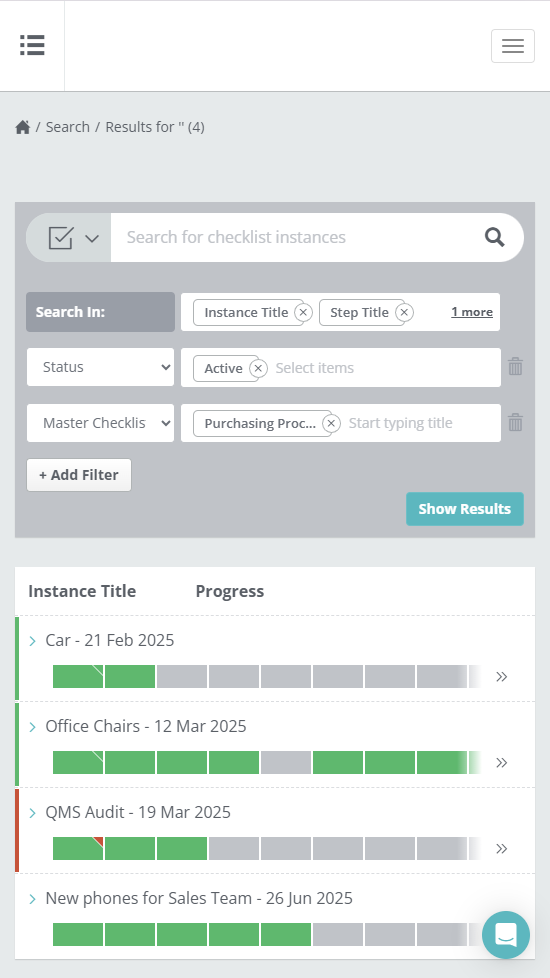The image size is (550, 978).
Task: Click the magnifying glass search icon
Action: tap(495, 237)
